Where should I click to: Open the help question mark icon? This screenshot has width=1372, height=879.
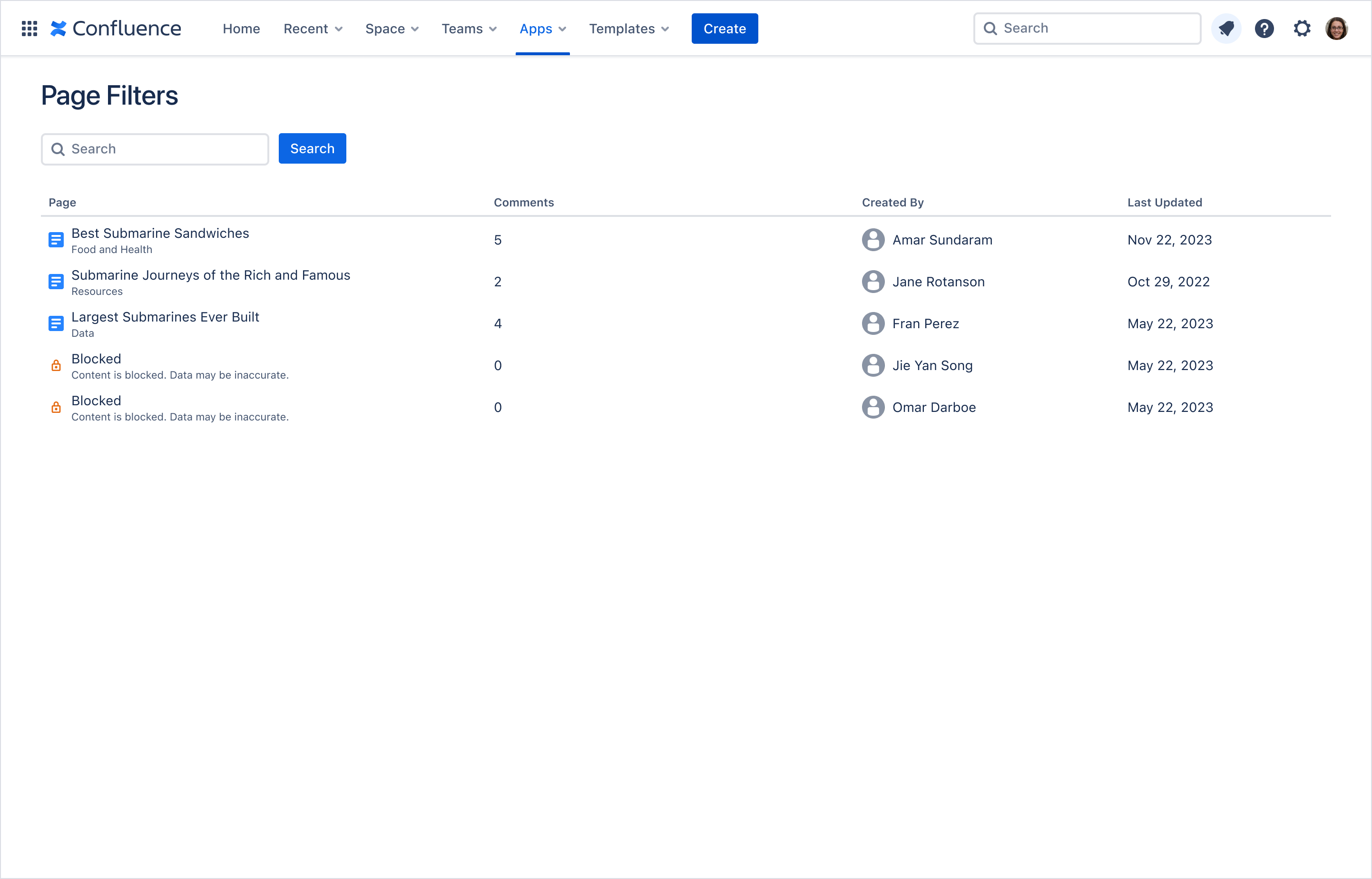click(1264, 28)
